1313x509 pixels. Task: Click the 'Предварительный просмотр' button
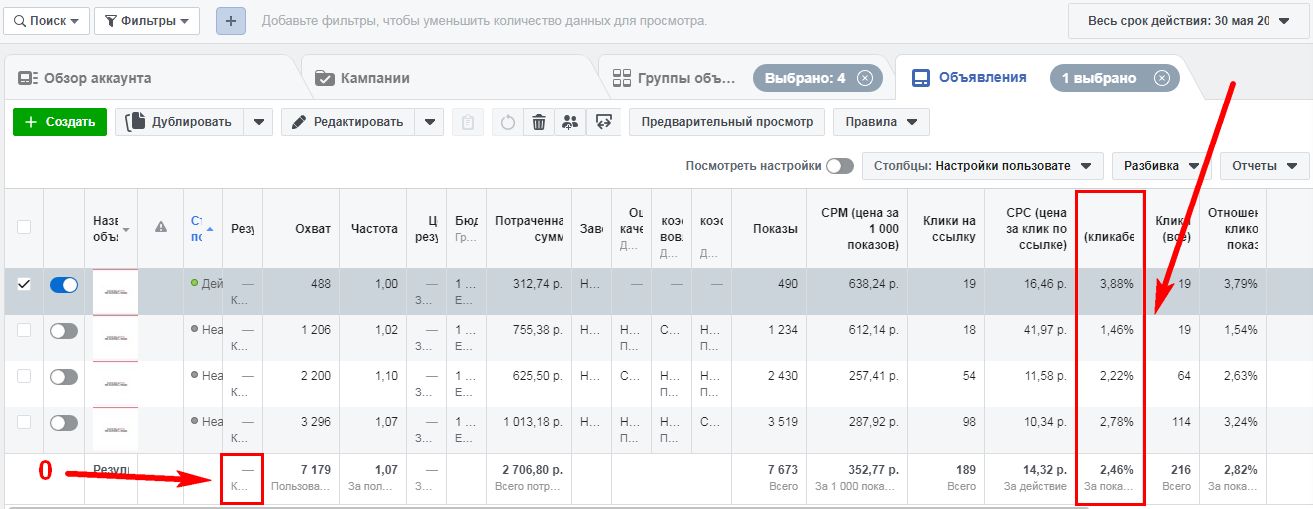(727, 122)
